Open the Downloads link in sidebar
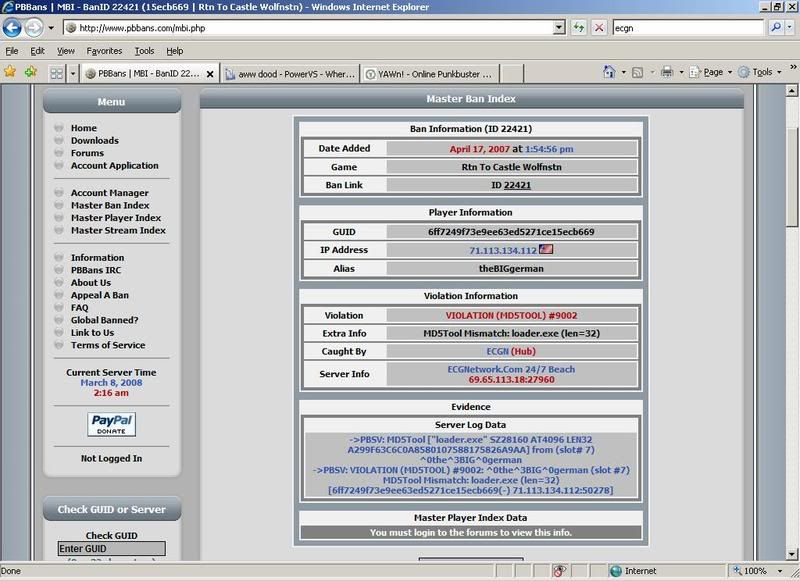Screen dimensions: 800x581 (x=94, y=140)
